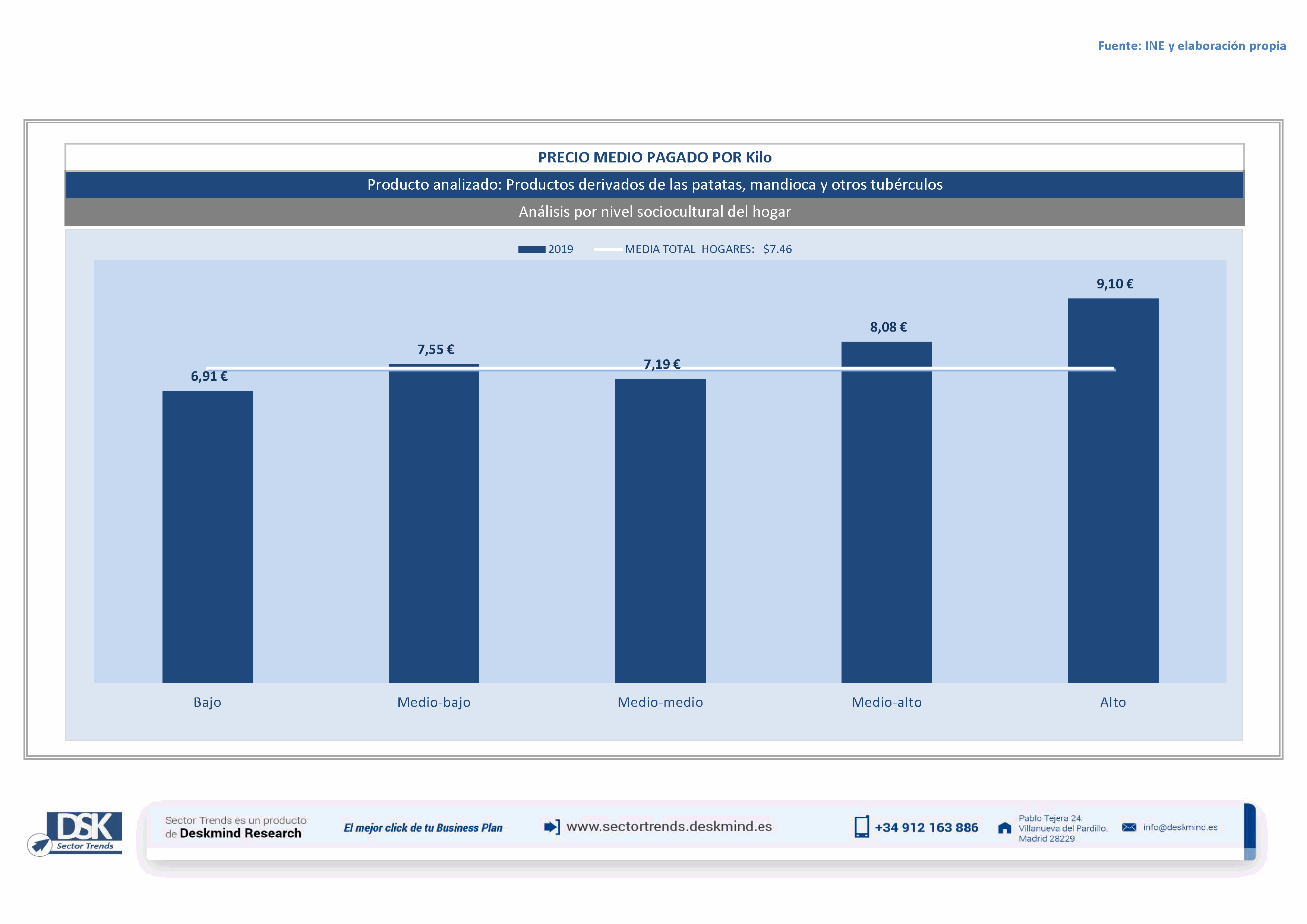Screen dimensions: 1307x924
Task: Click the info@deskmind.es email address
Action: tap(1180, 827)
